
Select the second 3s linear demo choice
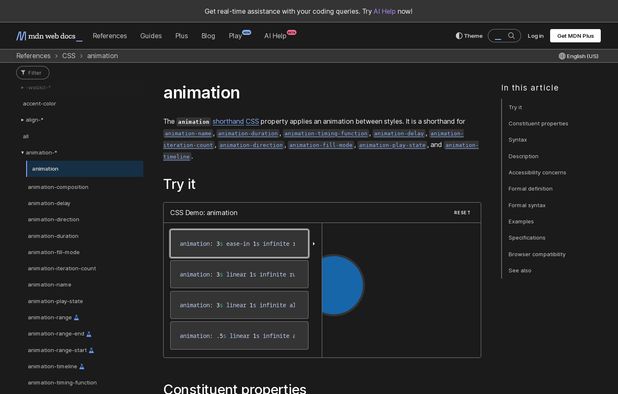(239, 274)
